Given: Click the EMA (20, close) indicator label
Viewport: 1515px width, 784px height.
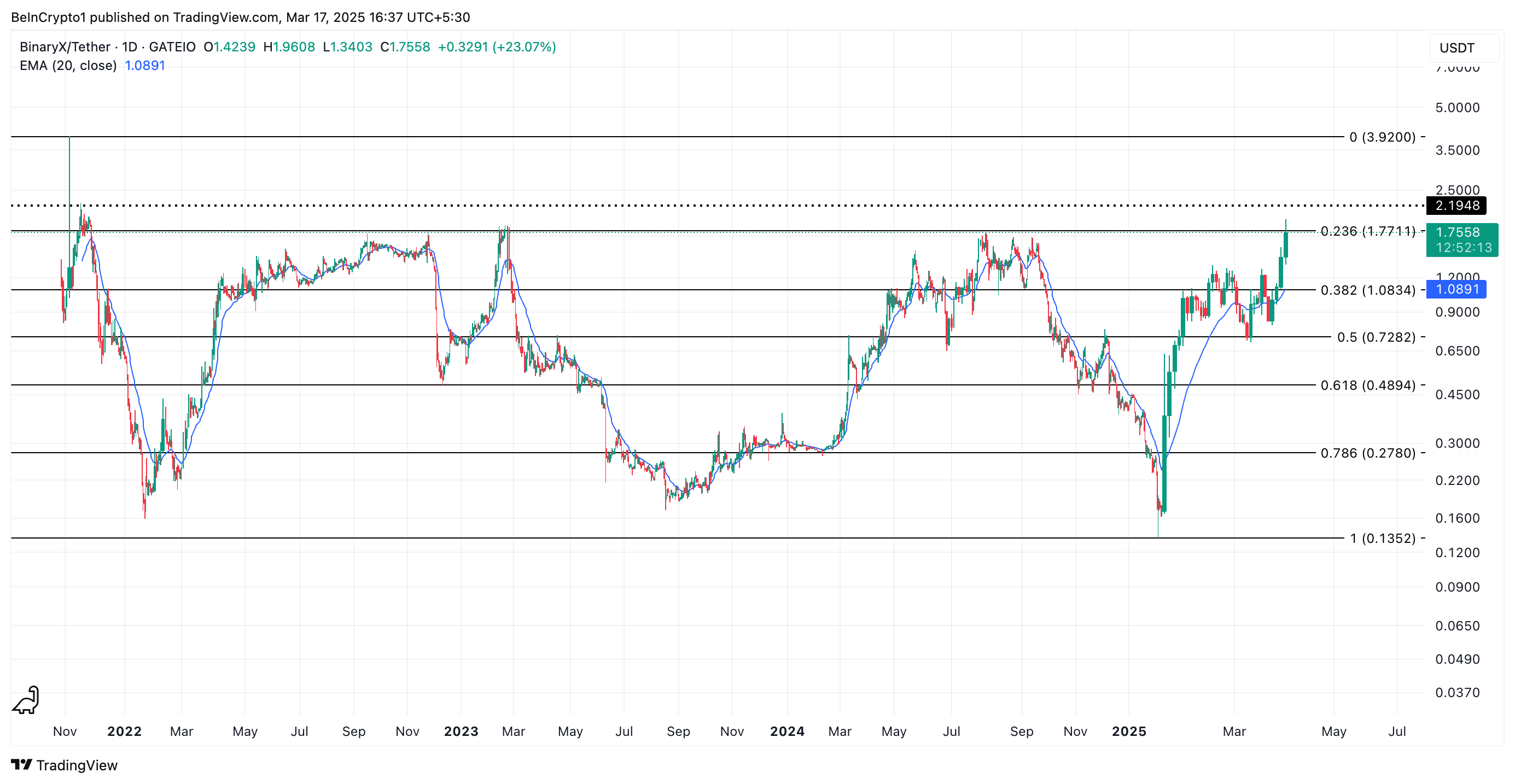Looking at the screenshot, I should [68, 66].
